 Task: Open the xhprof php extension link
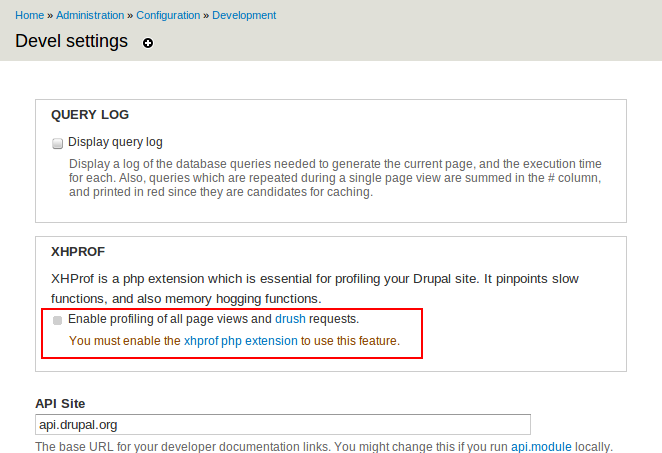click(241, 341)
